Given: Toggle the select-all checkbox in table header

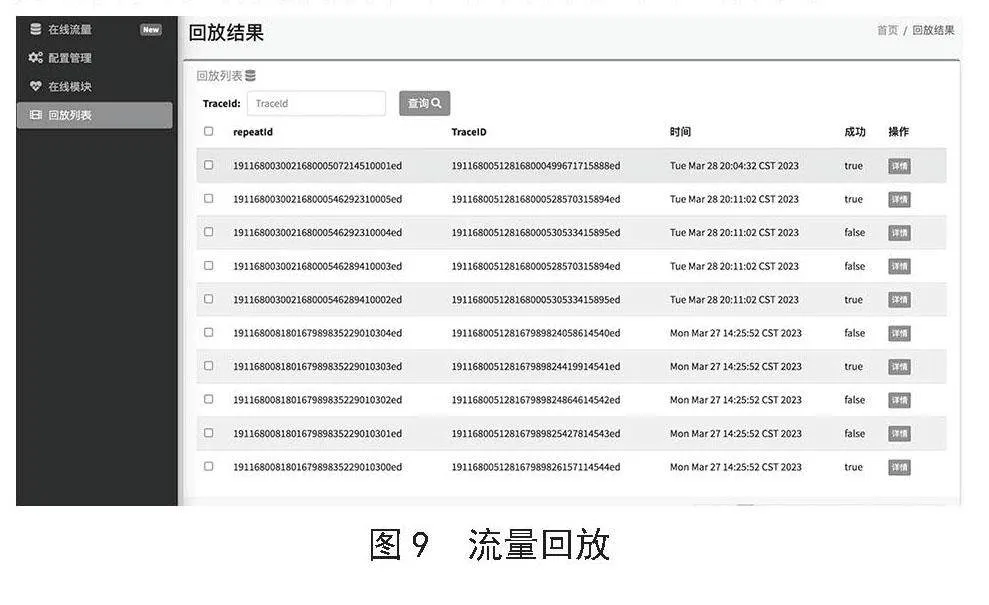Looking at the screenshot, I should click(x=208, y=131).
